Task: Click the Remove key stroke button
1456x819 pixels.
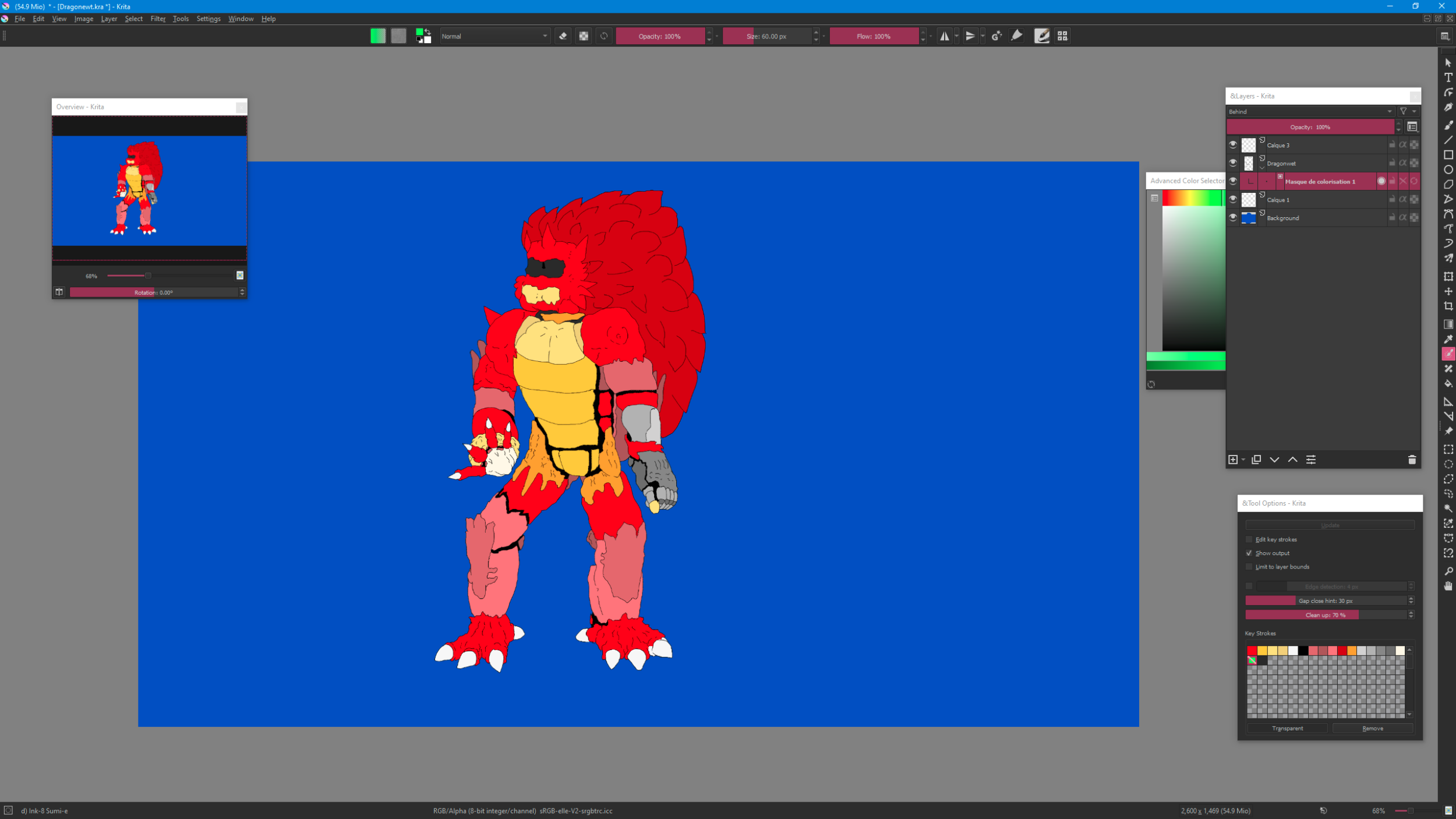Action: click(1372, 728)
